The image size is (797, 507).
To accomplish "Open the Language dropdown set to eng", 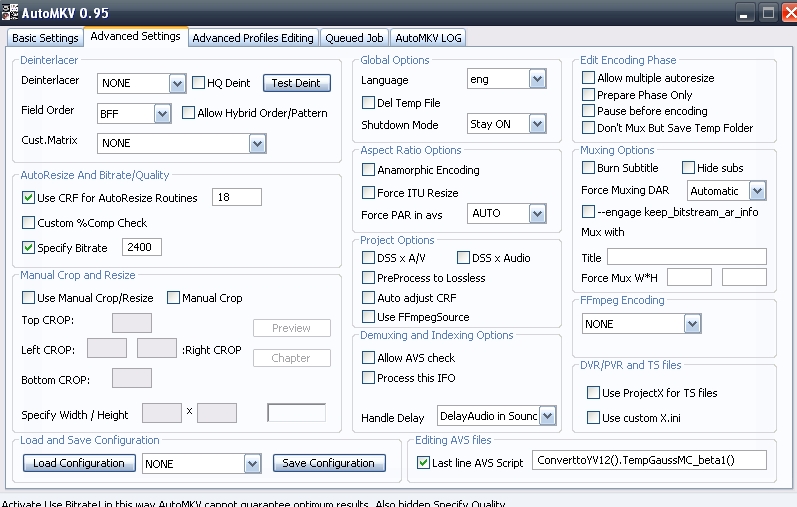I will (x=537, y=79).
